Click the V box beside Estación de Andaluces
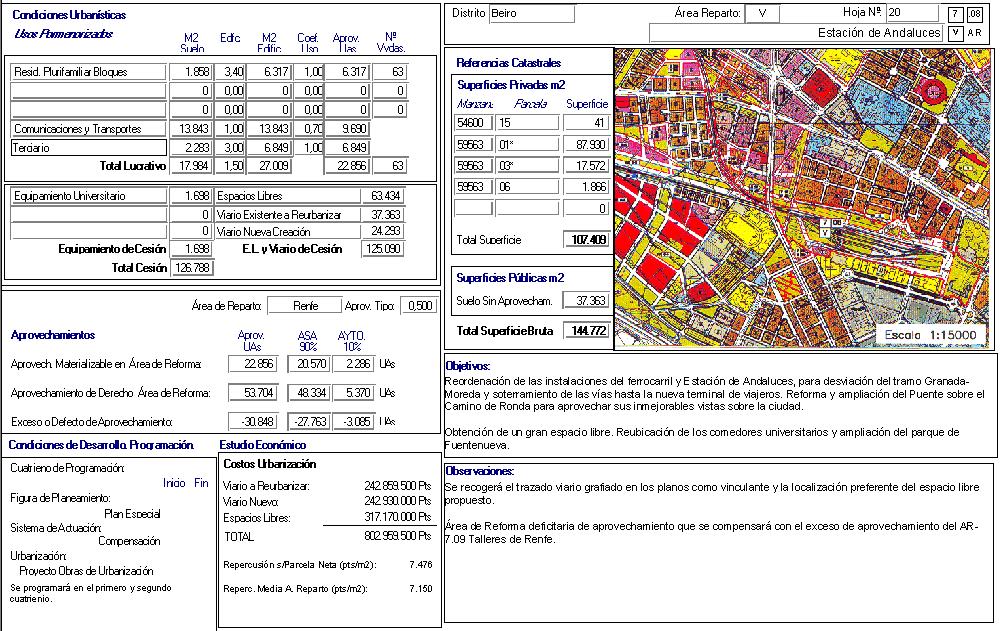Image resolution: width=1000 pixels, height=631 pixels. tap(956, 33)
